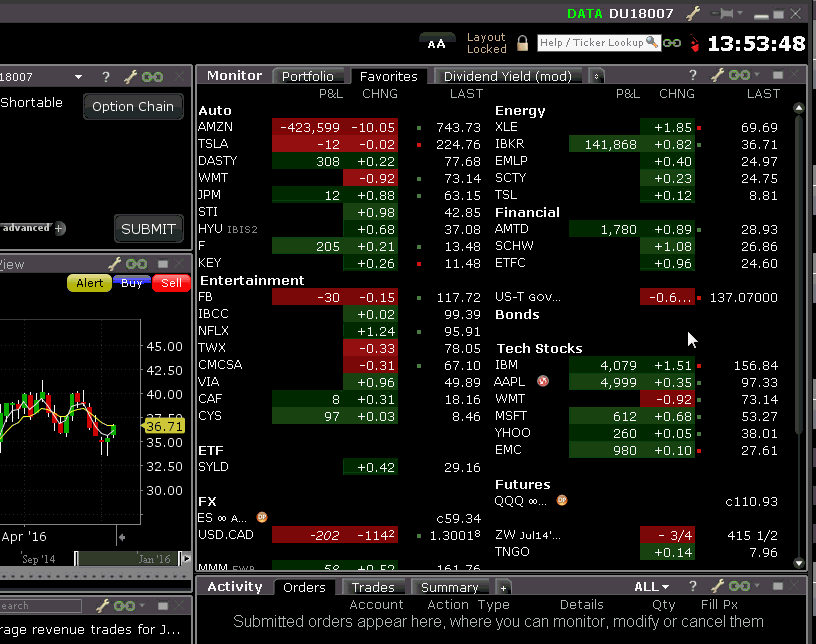Open help for the Monitor panel
This screenshot has width=816, height=644.
tap(693, 75)
